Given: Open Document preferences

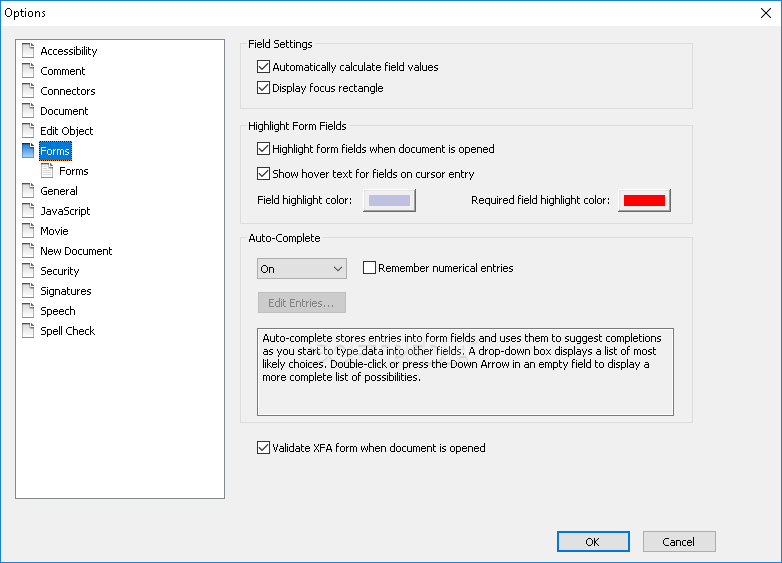Looking at the screenshot, I should [x=64, y=111].
